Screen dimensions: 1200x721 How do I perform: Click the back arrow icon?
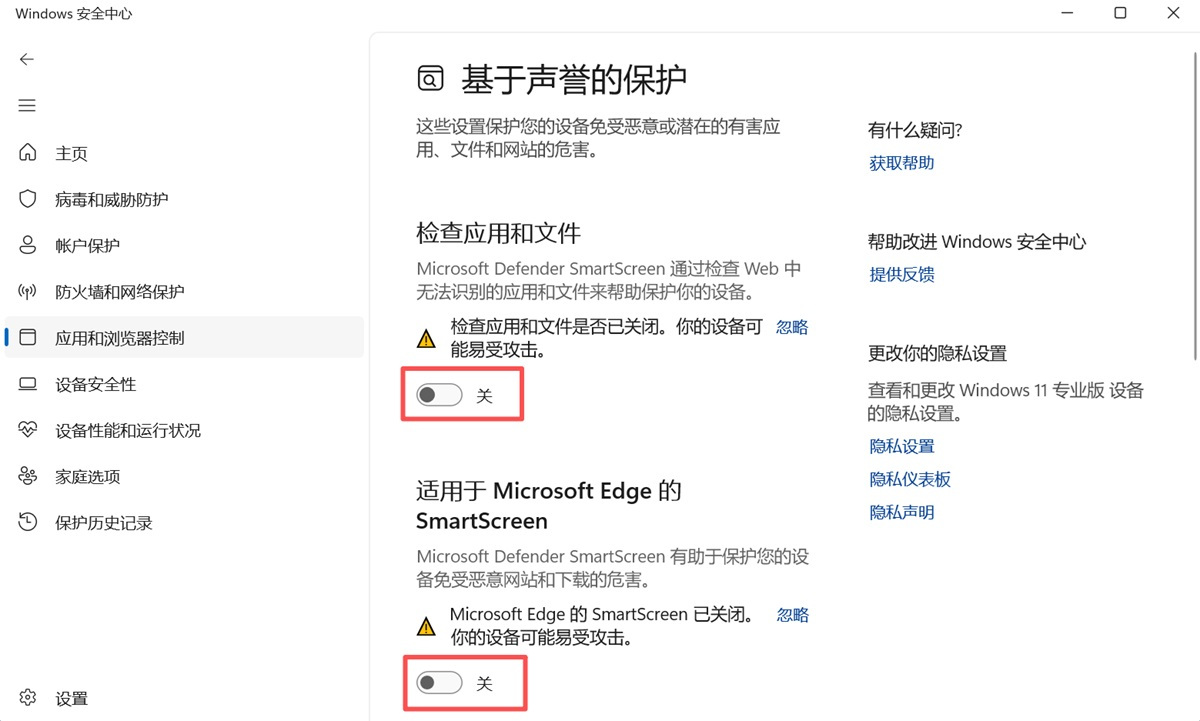27,59
